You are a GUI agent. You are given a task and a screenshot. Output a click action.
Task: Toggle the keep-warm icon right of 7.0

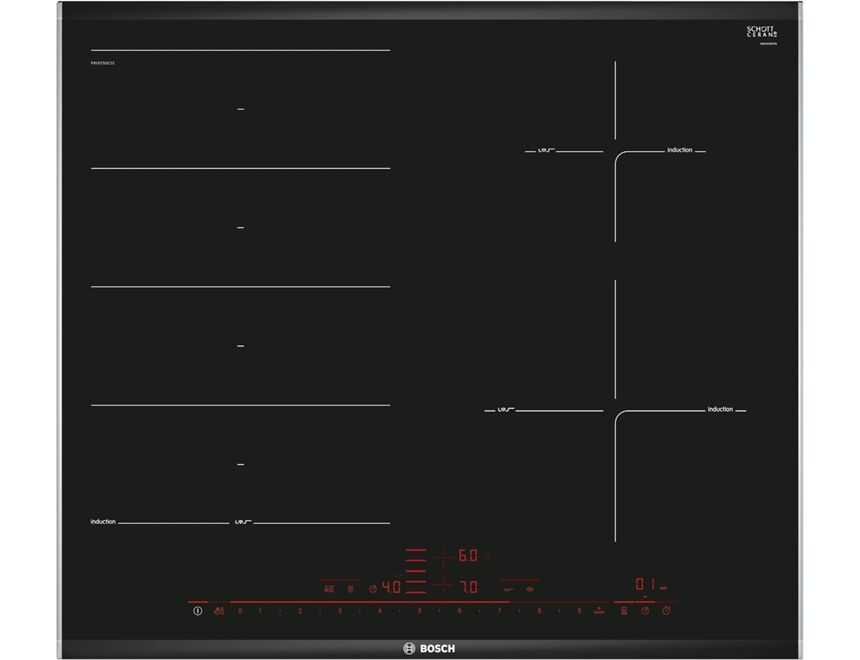coord(508,588)
